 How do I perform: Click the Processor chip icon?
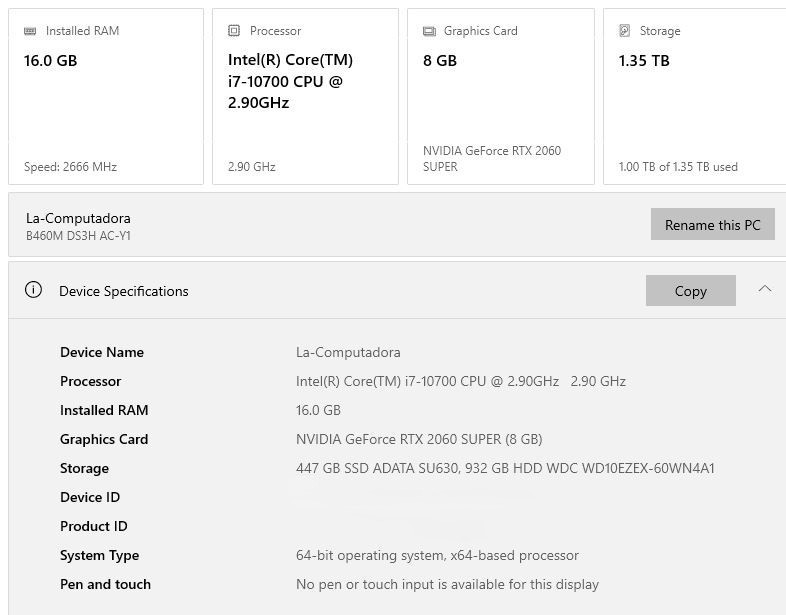point(234,31)
